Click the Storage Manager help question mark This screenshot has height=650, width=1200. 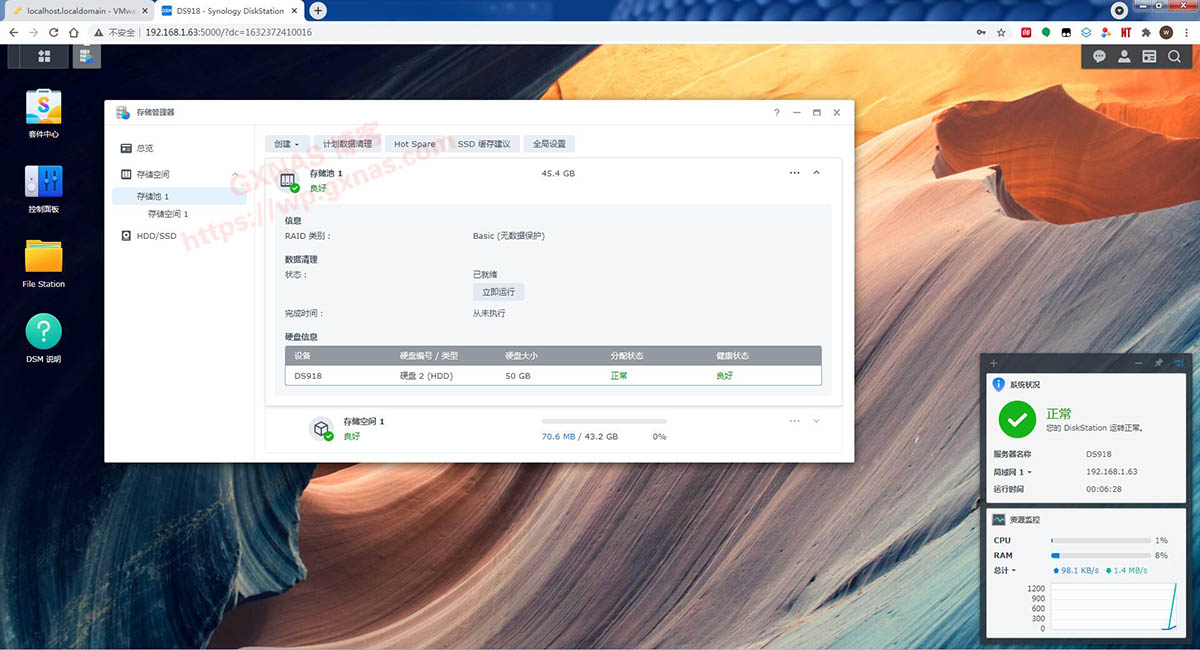point(777,113)
